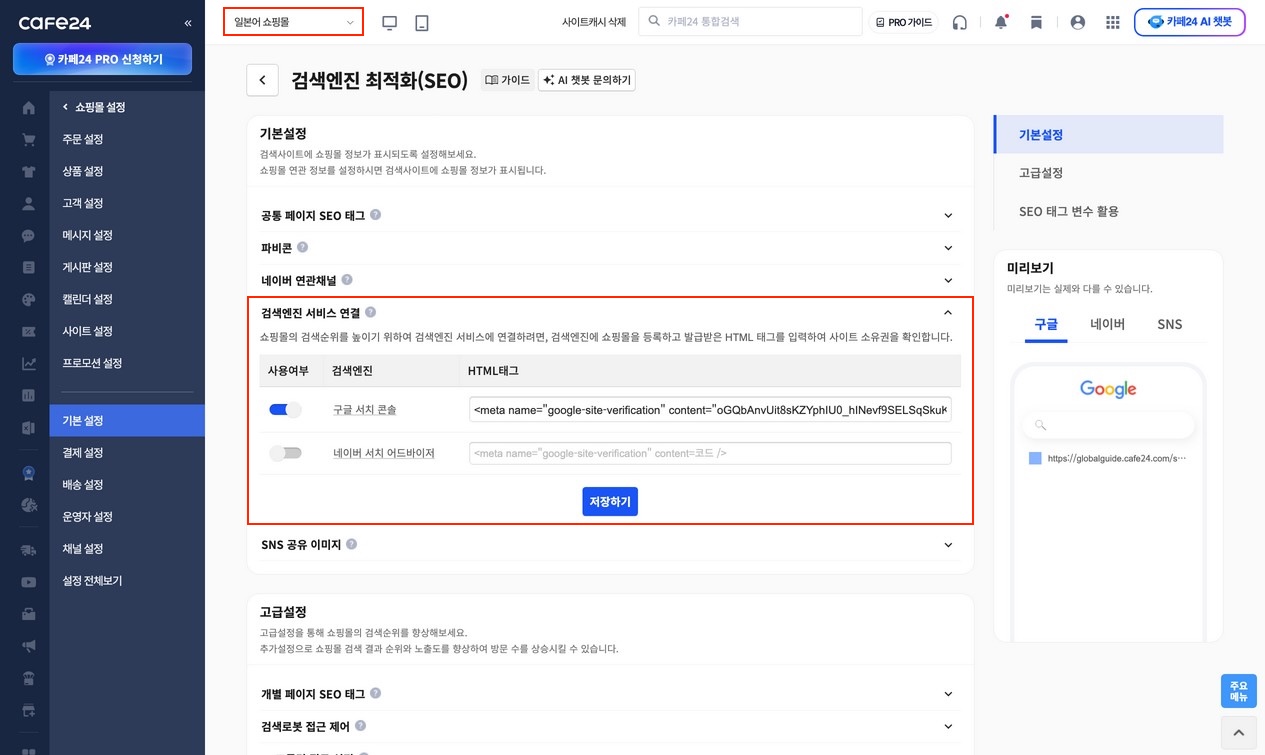Open headset customer support icon
The image size is (1265, 755).
tap(960, 22)
